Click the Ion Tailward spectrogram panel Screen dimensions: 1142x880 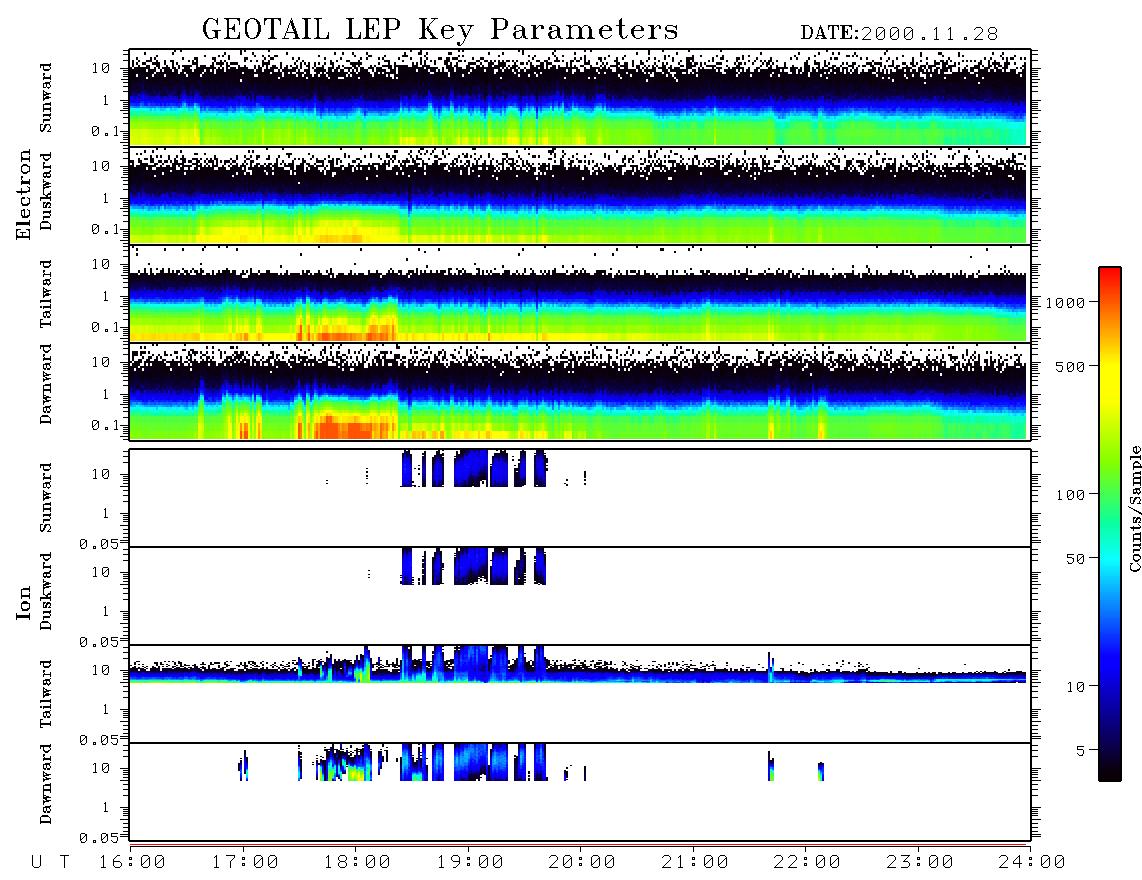580,694
